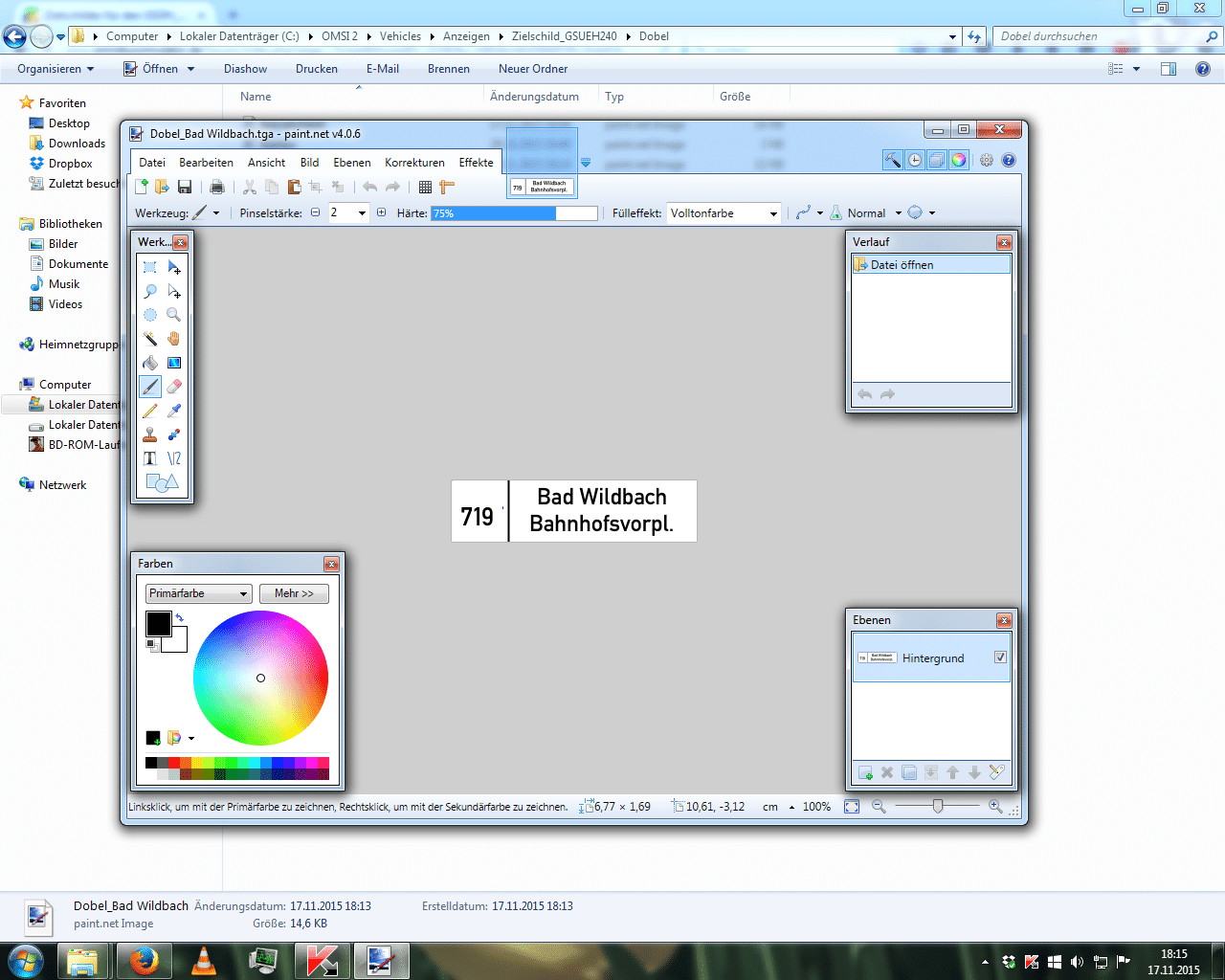The image size is (1225, 980).
Task: Choose the Eraser tool
Action: click(x=173, y=387)
